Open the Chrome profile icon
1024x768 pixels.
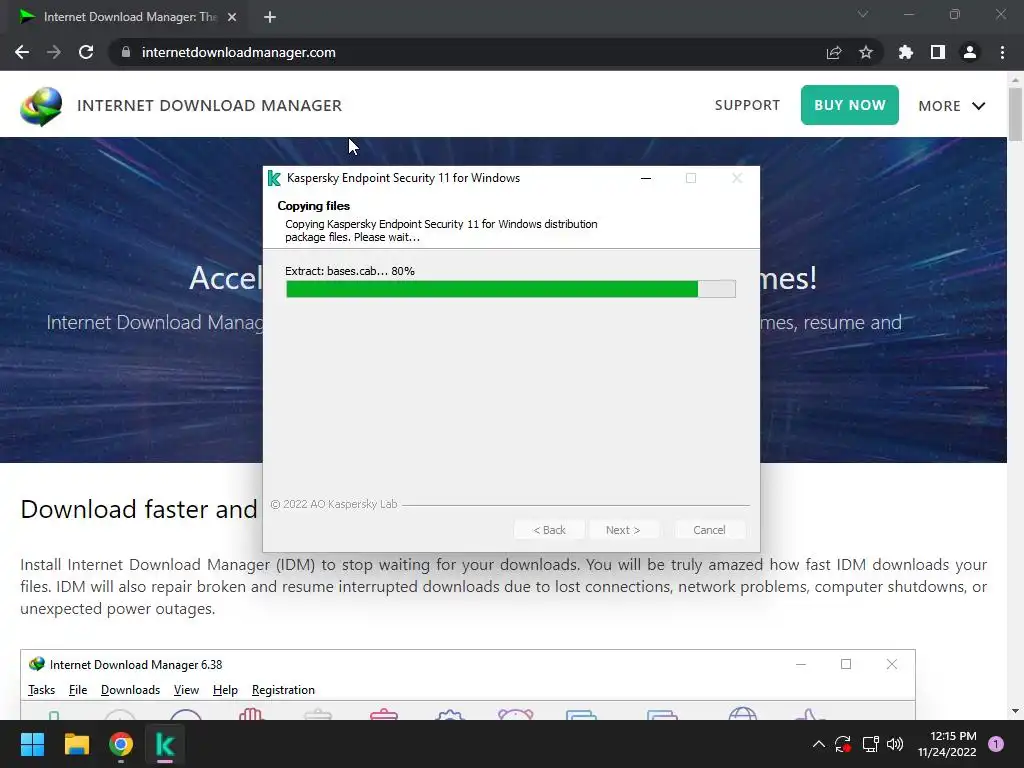click(x=970, y=52)
